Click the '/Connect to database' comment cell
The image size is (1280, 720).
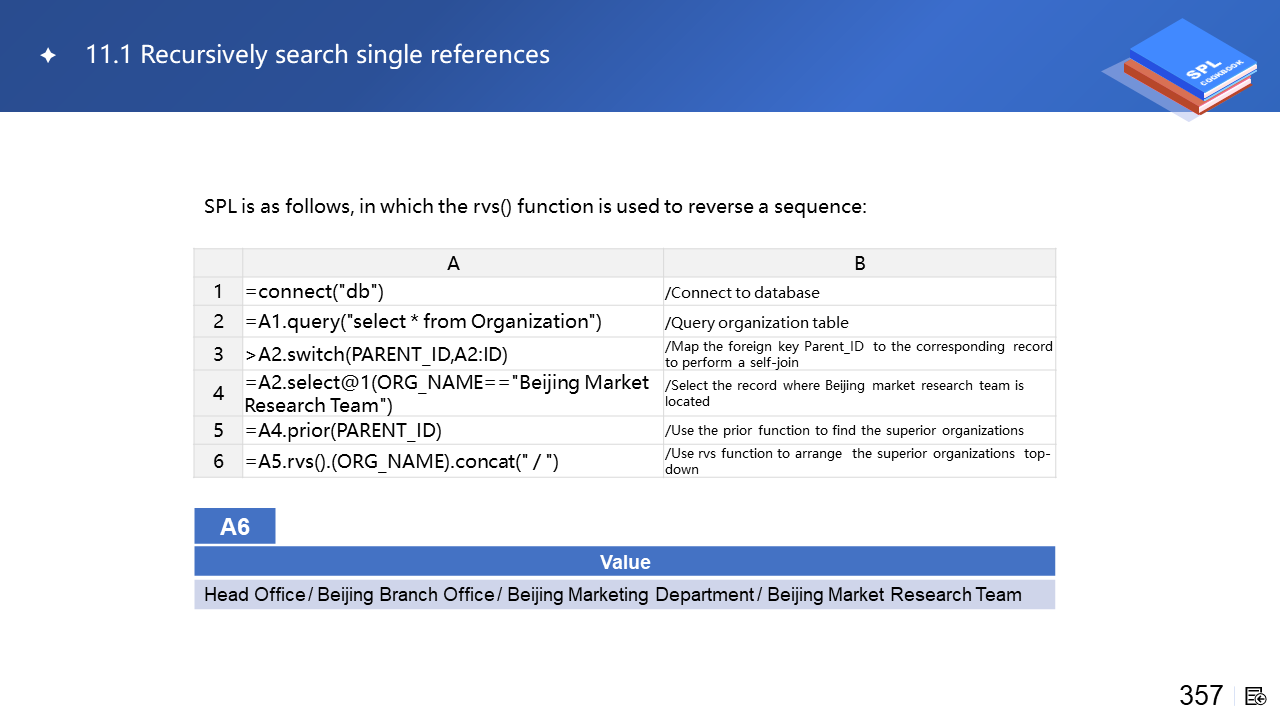pyautogui.click(x=859, y=292)
